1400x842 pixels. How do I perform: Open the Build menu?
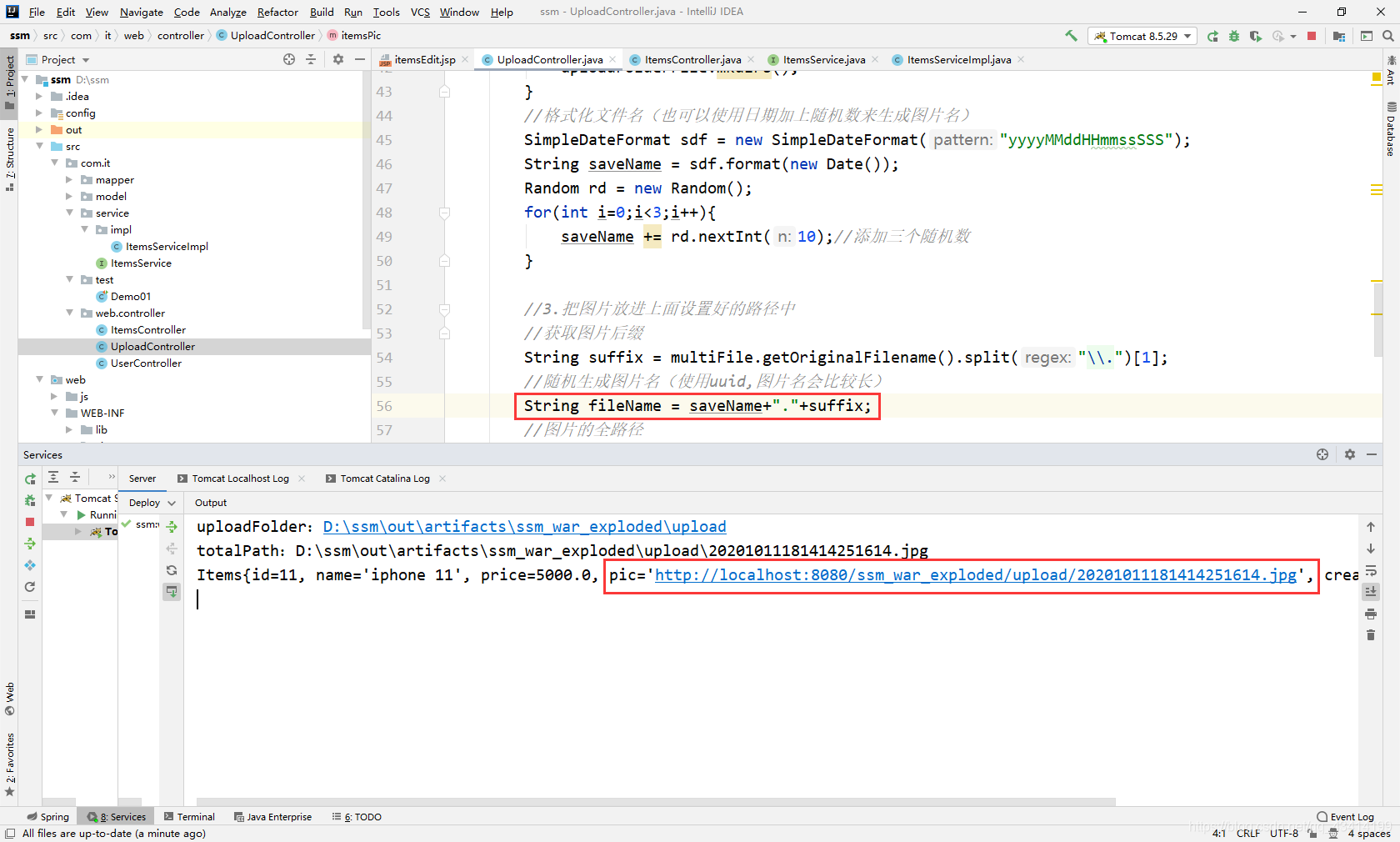click(322, 12)
